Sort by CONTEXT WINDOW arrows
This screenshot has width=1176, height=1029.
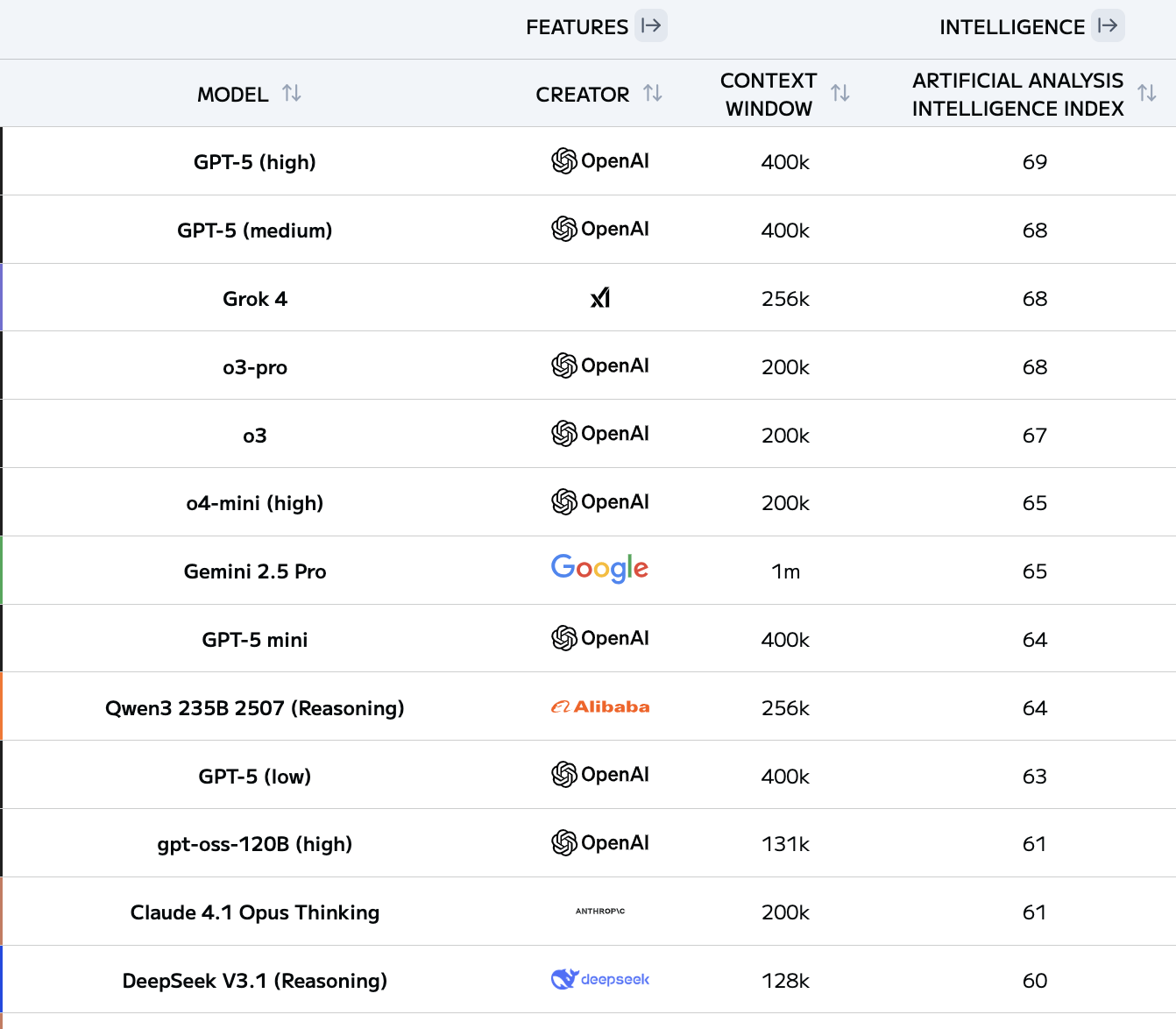[840, 93]
